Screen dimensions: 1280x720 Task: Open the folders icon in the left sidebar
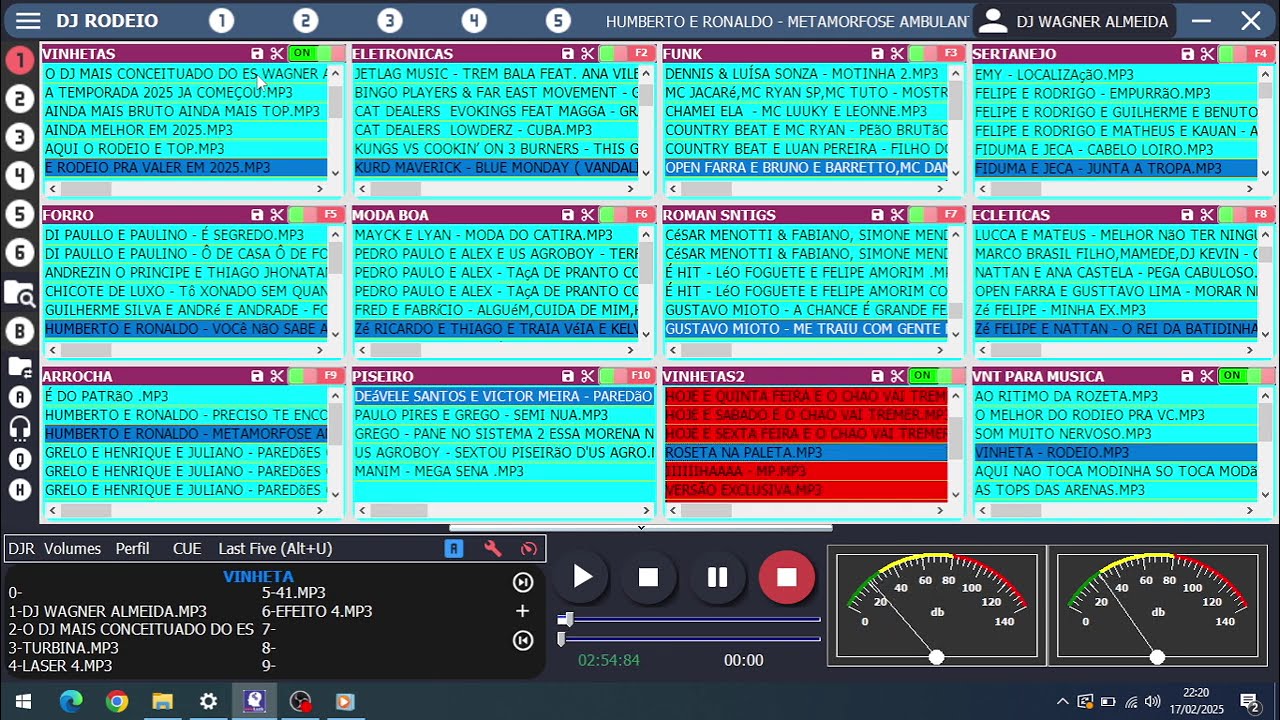(x=20, y=367)
